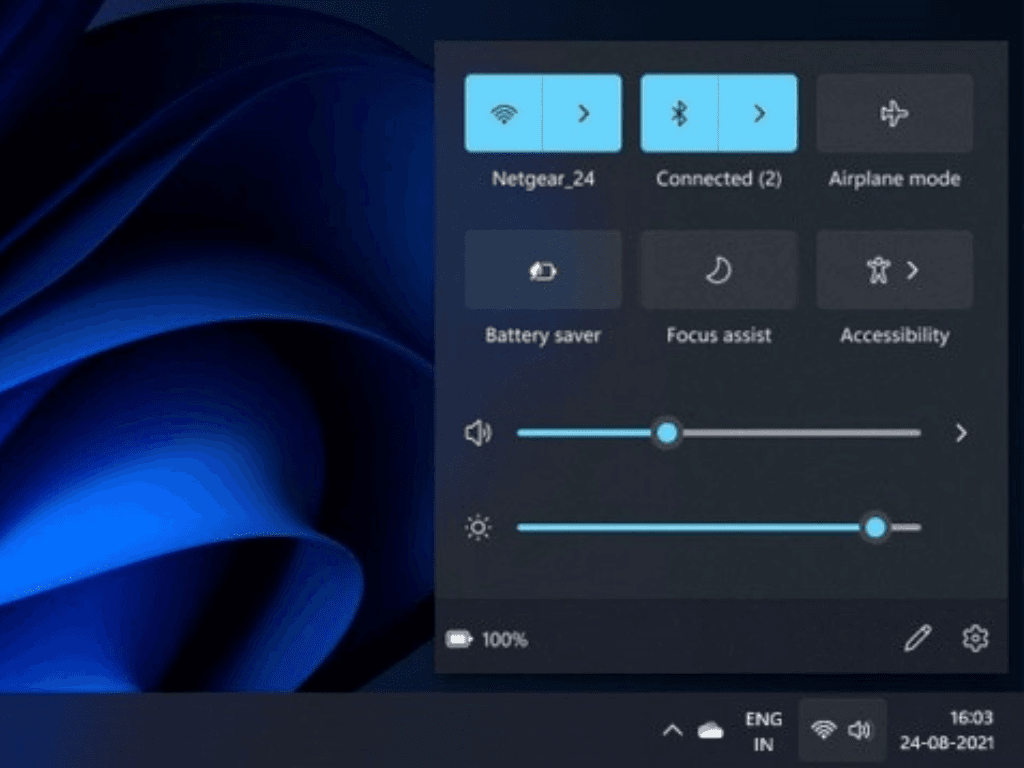Viewport: 1024px width, 768px height.
Task: Enable Focus assist moon tile
Action: coord(718,270)
